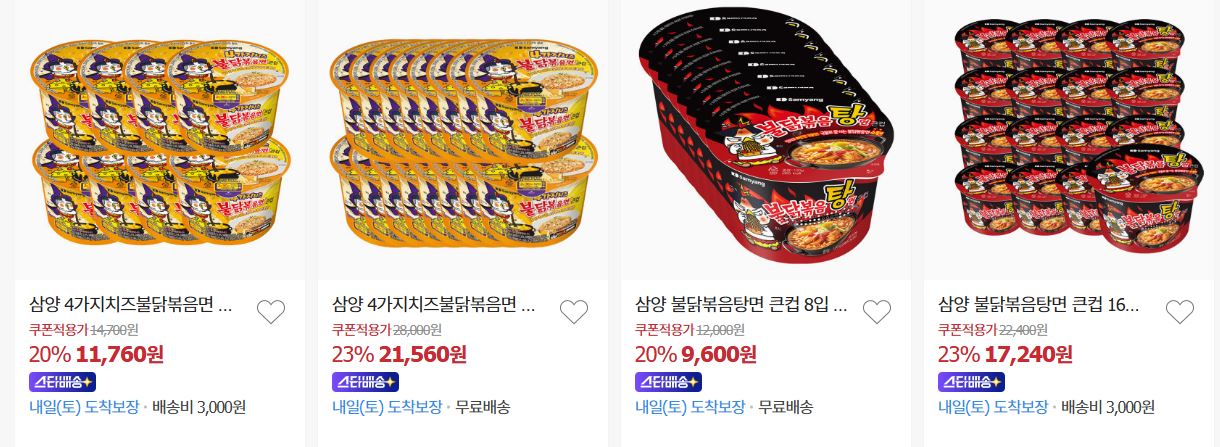The width and height of the screenshot is (1220, 447).
Task: Open the yellow cheese noodle 8-cup product image
Action: (x=160, y=140)
